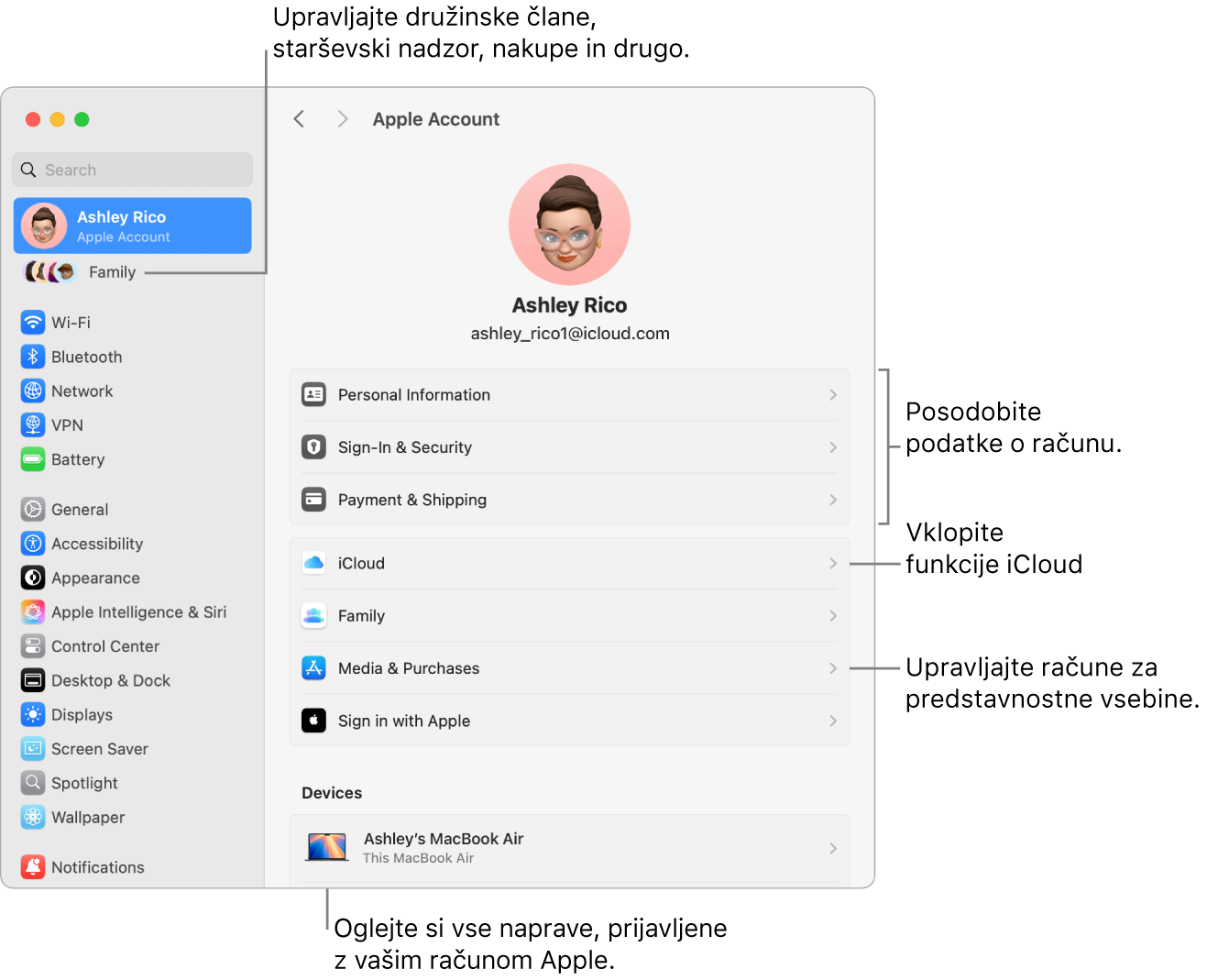Click Payment & Shipping card icon
The image size is (1207, 980).
[x=313, y=500]
